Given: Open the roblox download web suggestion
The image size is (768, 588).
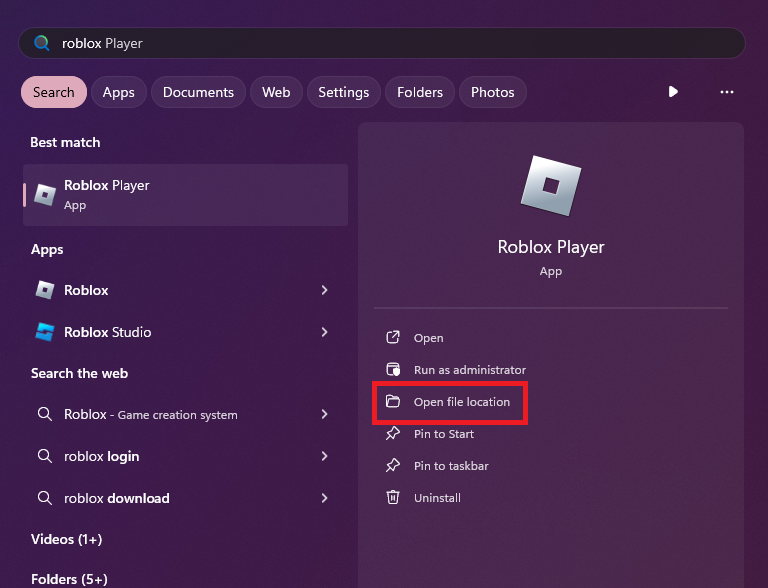Looking at the screenshot, I should pyautogui.click(x=186, y=498).
